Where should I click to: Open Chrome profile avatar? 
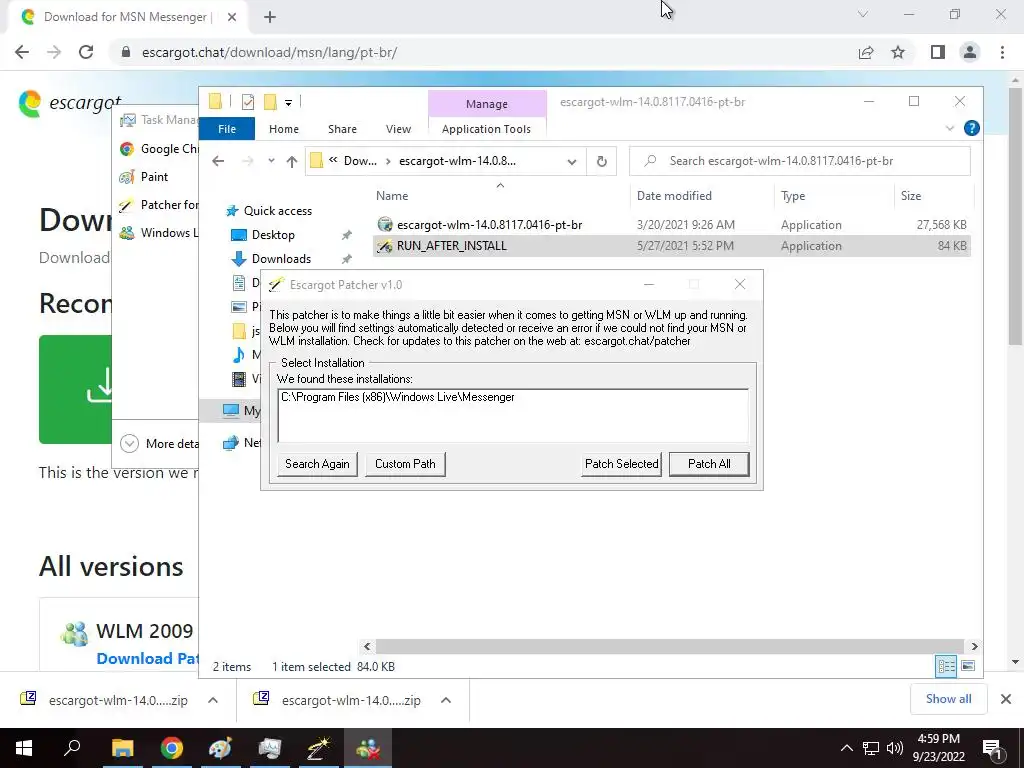coord(970,52)
